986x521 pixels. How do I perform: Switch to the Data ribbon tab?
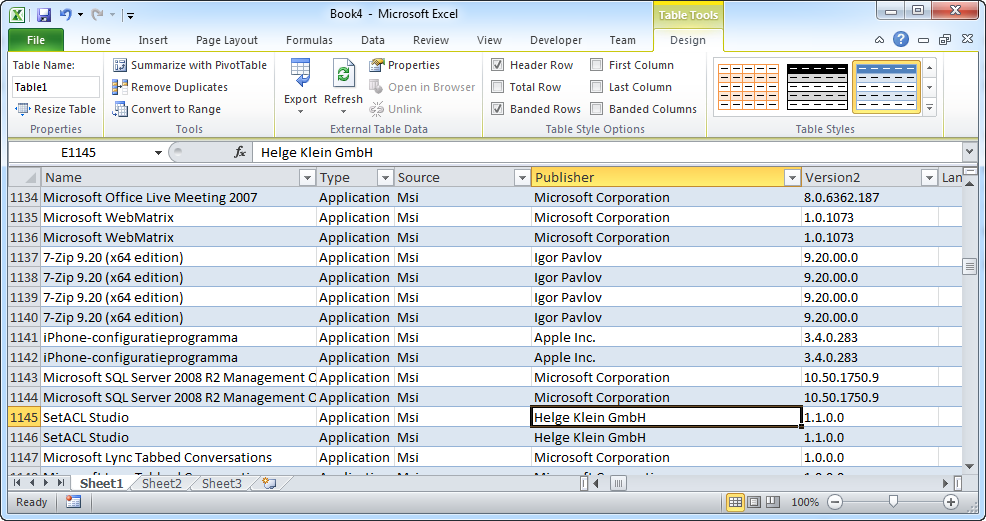click(x=373, y=40)
